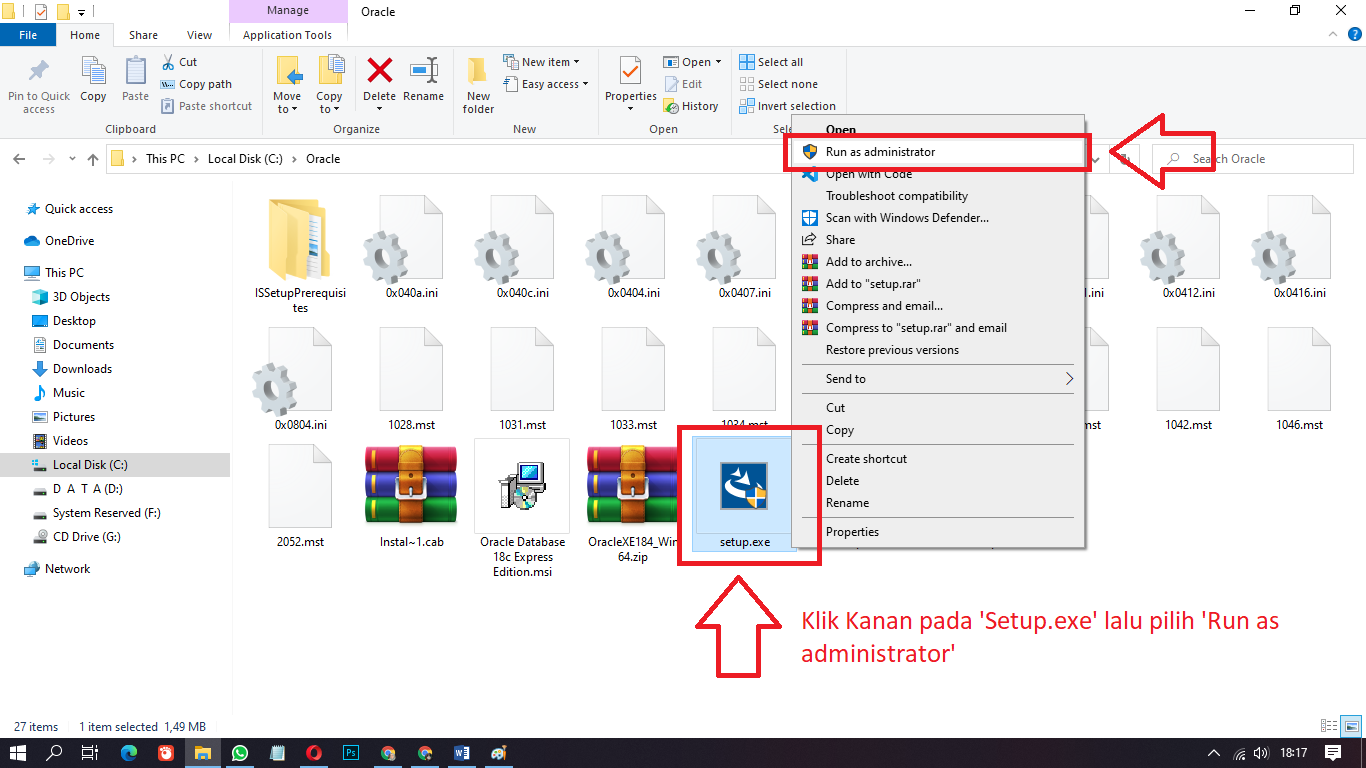
Task: Open Photoshop from the taskbar
Action: (x=351, y=753)
